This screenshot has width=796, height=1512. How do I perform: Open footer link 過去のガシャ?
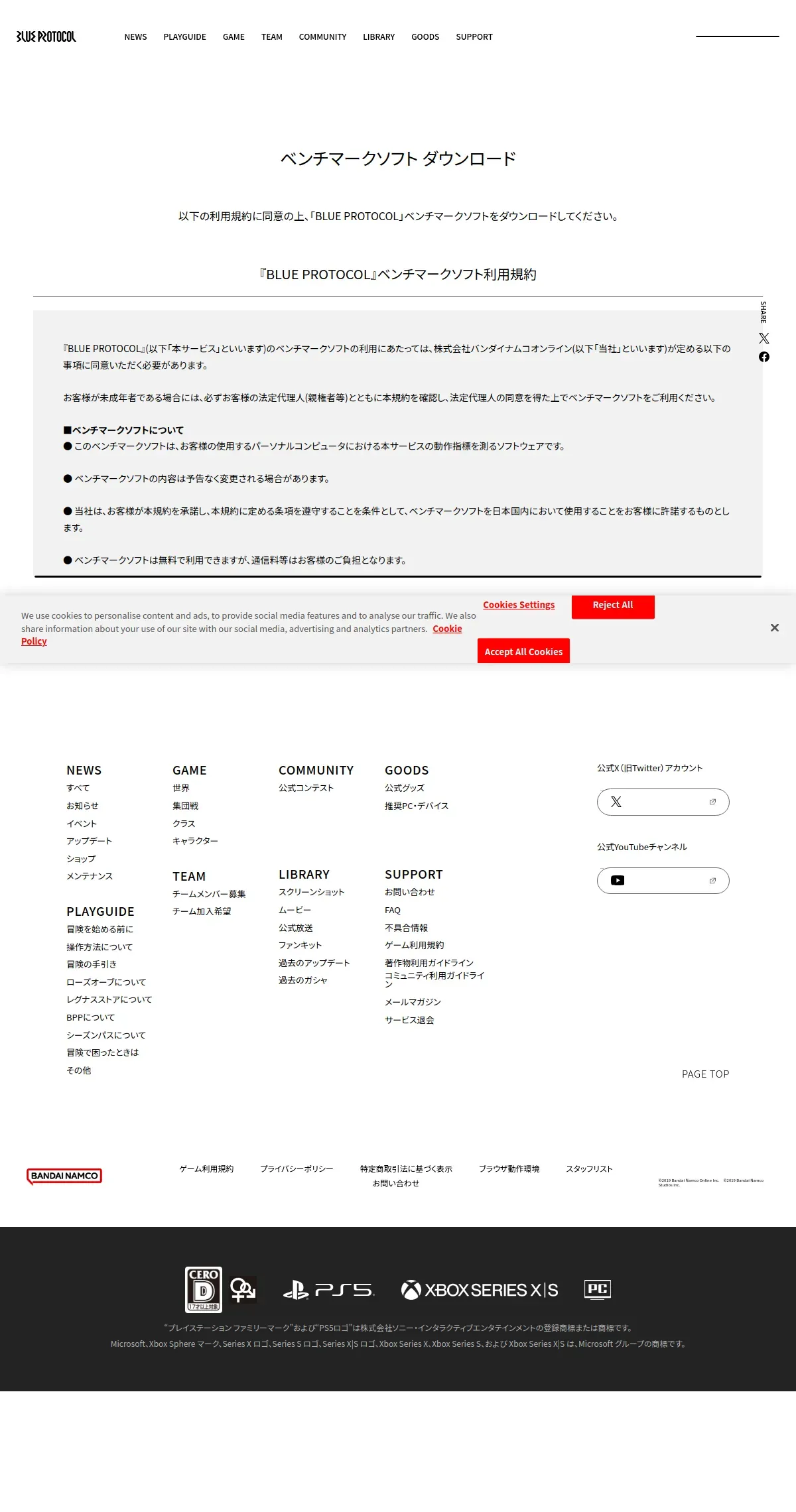[x=303, y=980]
